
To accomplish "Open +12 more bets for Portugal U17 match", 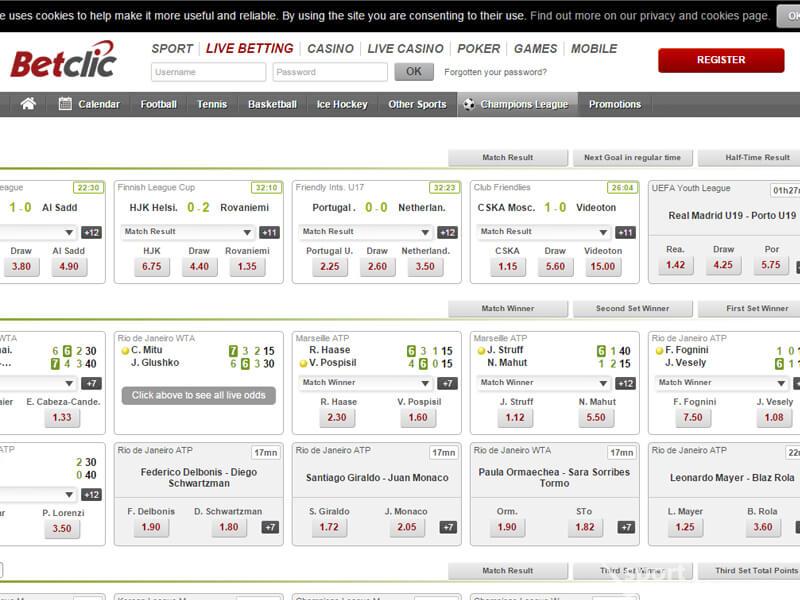I will [447, 233].
